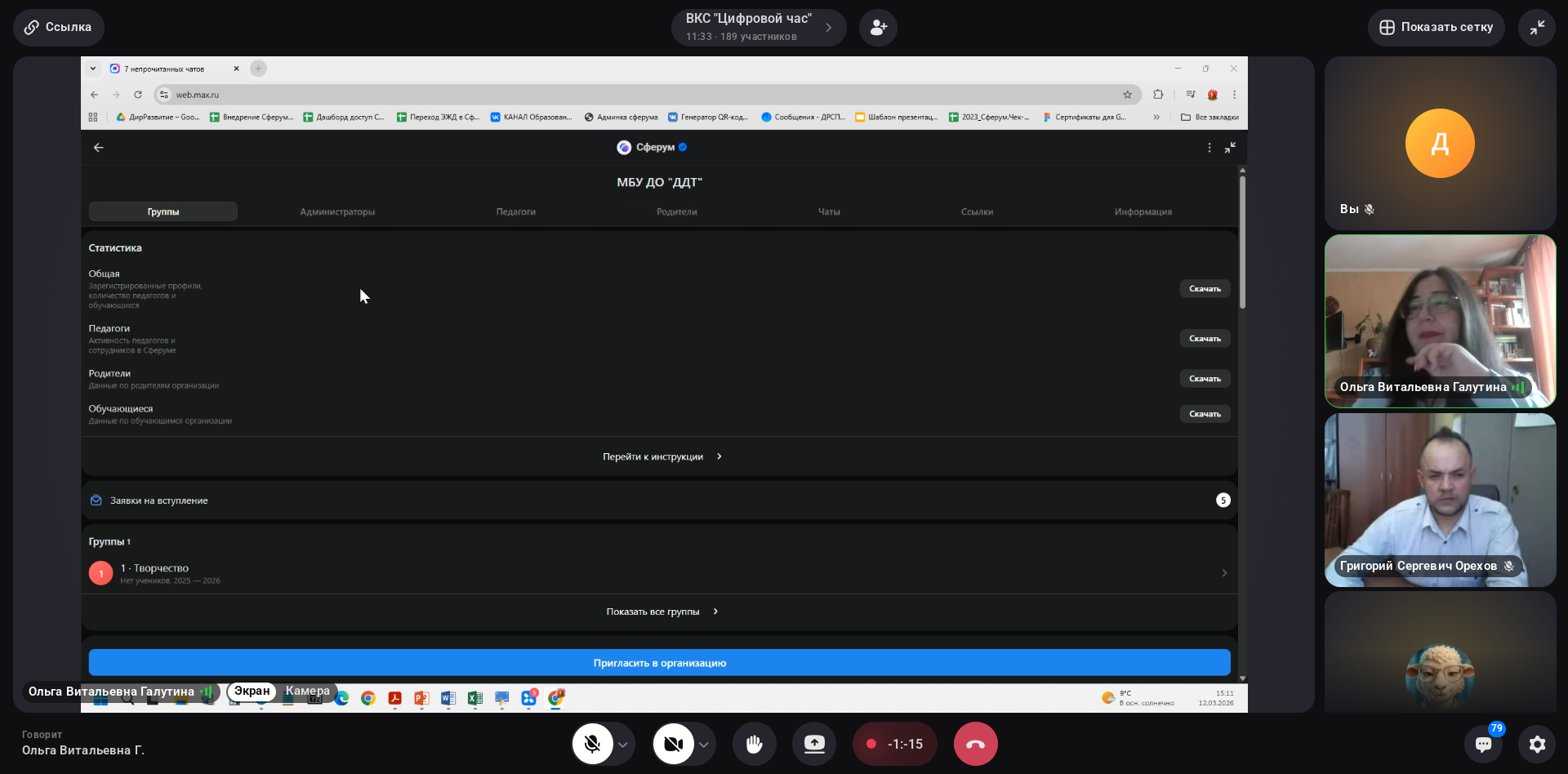The height and width of the screenshot is (774, 1568).
Task: End the call with red button
Action: click(975, 744)
